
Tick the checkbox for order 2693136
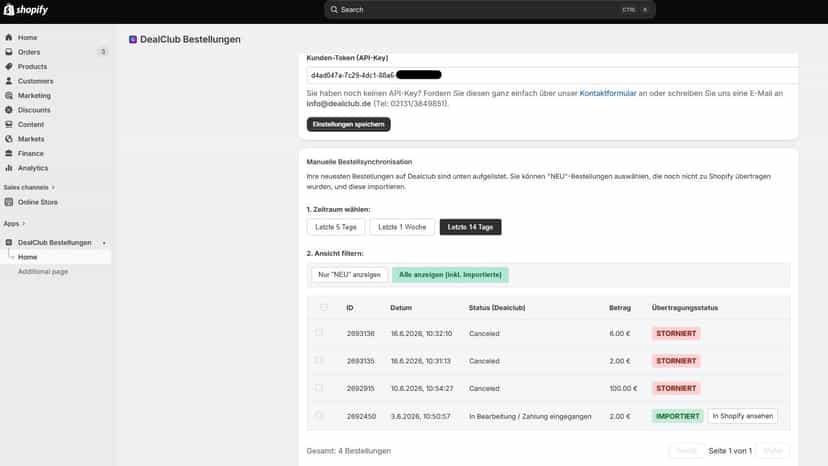(x=318, y=332)
